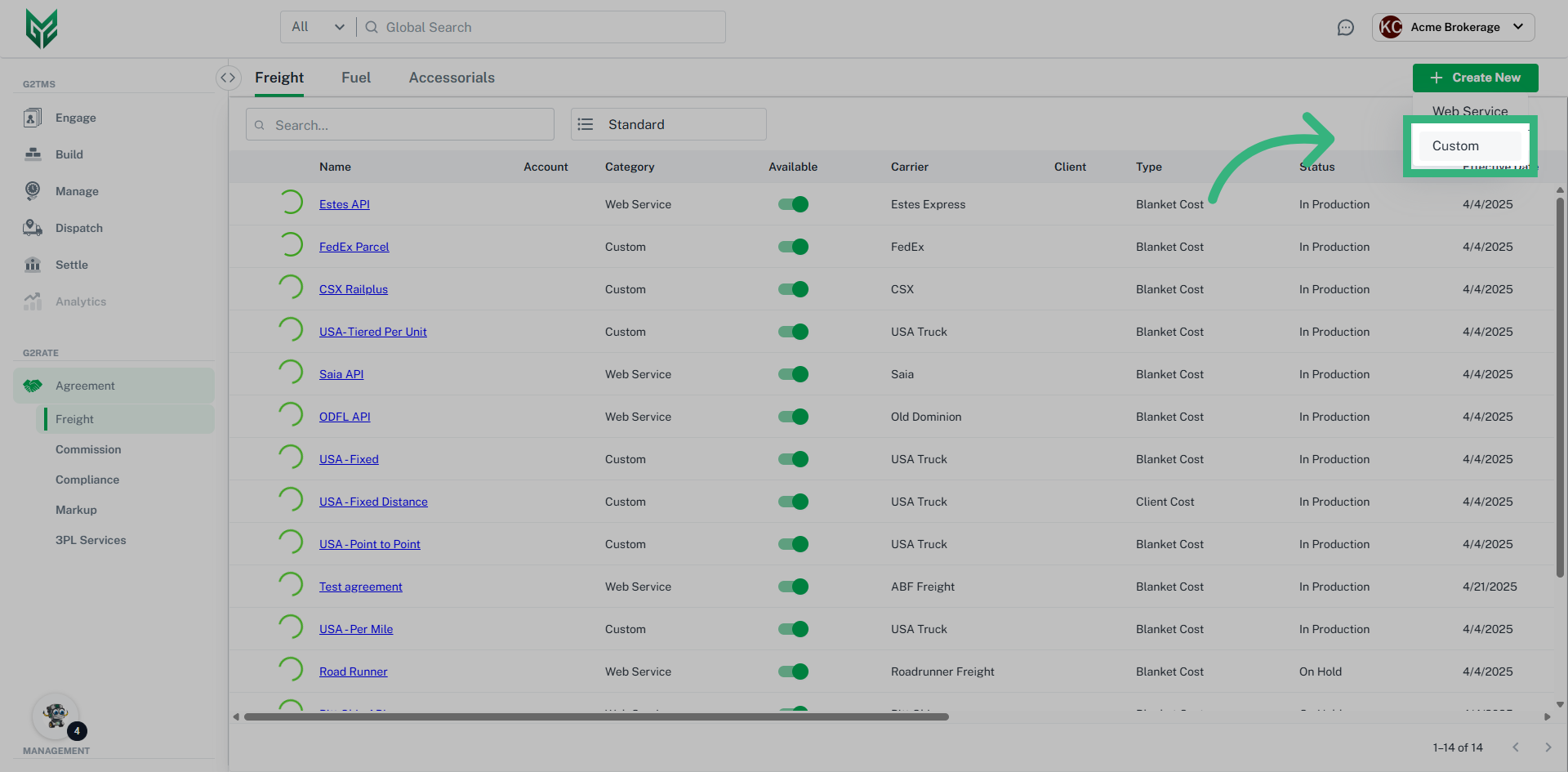Switch to the Fuel tab

pyautogui.click(x=356, y=77)
